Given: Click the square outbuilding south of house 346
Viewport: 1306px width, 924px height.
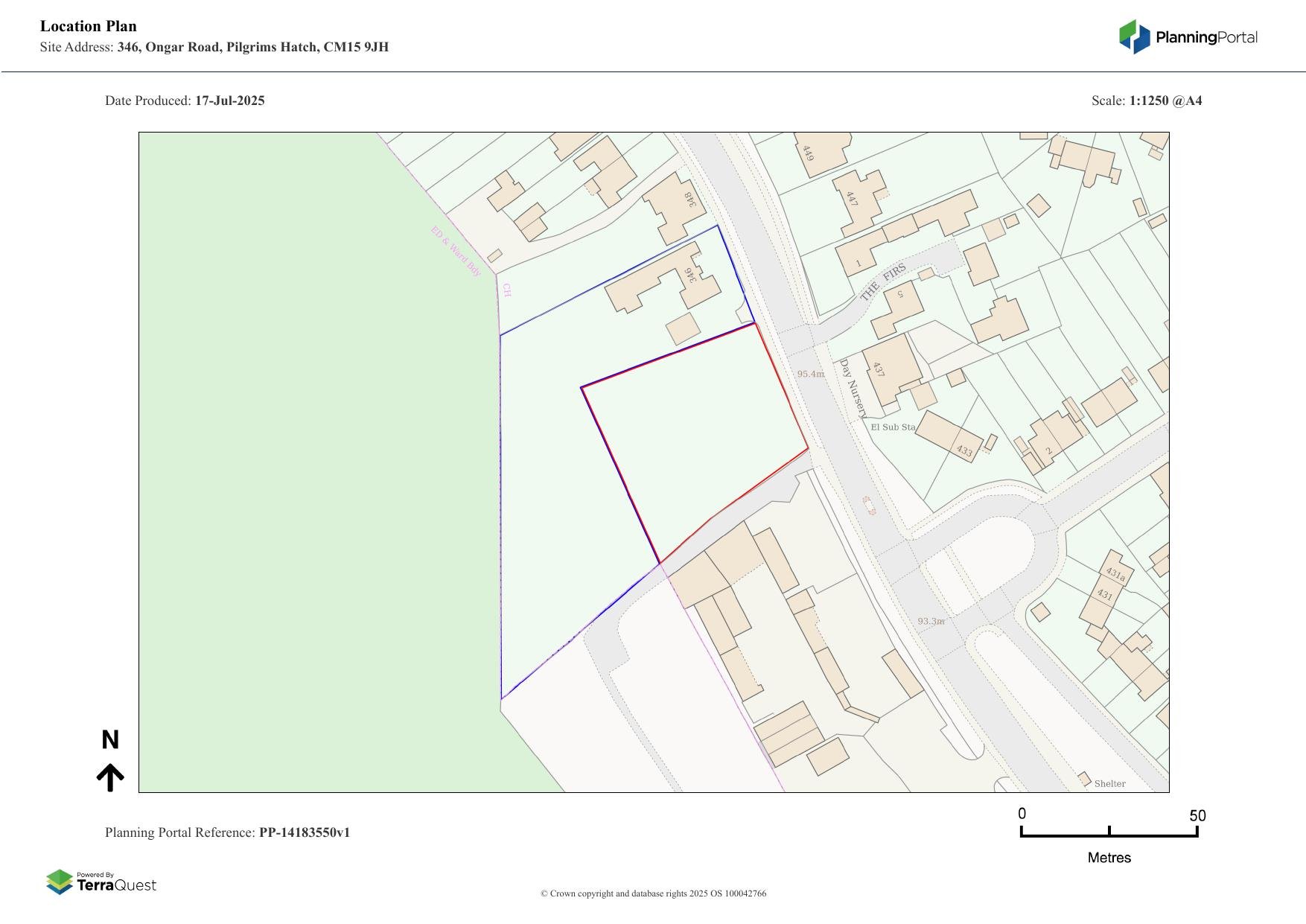Looking at the screenshot, I should click(683, 328).
